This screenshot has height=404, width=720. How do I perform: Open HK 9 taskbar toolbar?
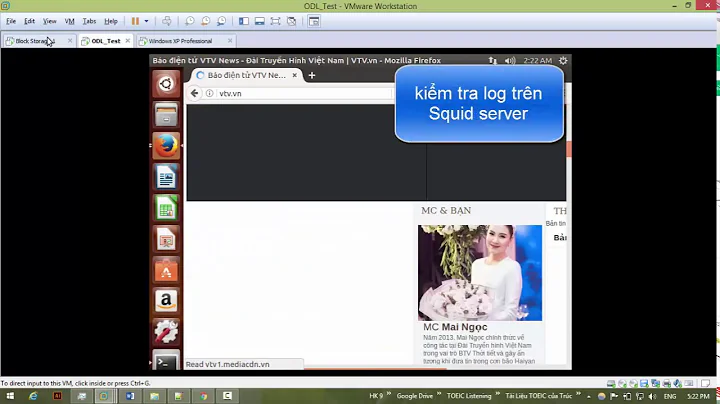coord(376,396)
